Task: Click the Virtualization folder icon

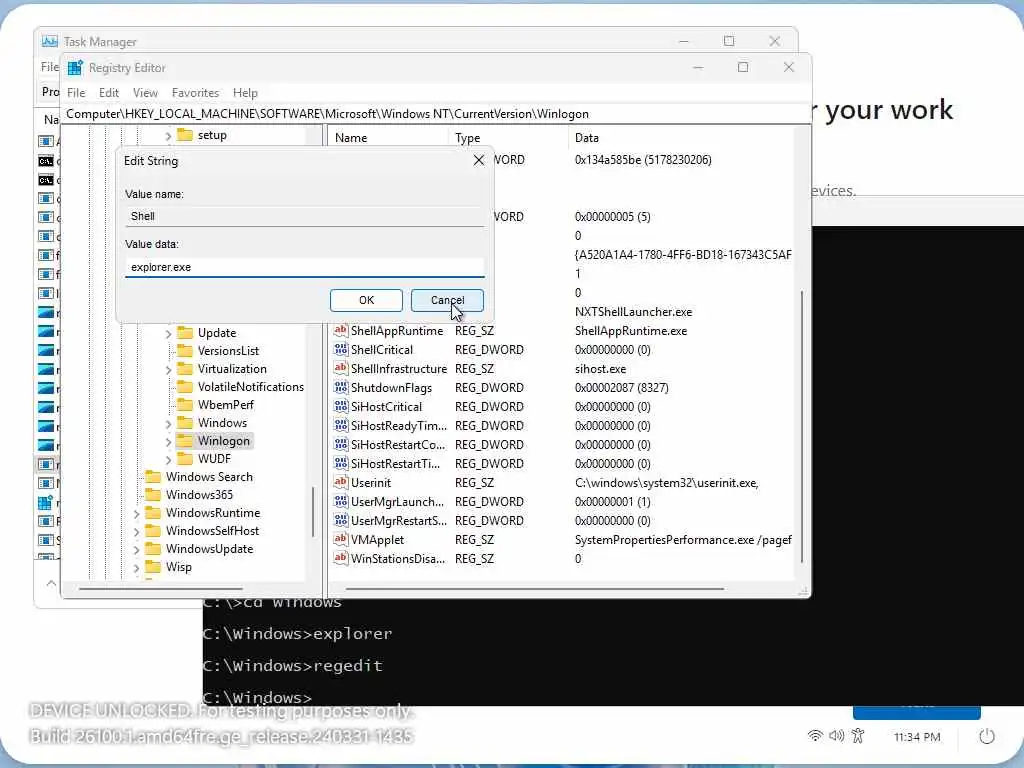Action: click(x=185, y=369)
